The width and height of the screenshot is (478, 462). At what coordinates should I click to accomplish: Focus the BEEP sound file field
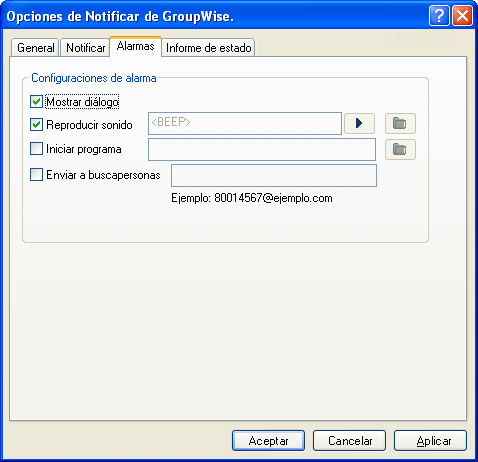pyautogui.click(x=245, y=123)
